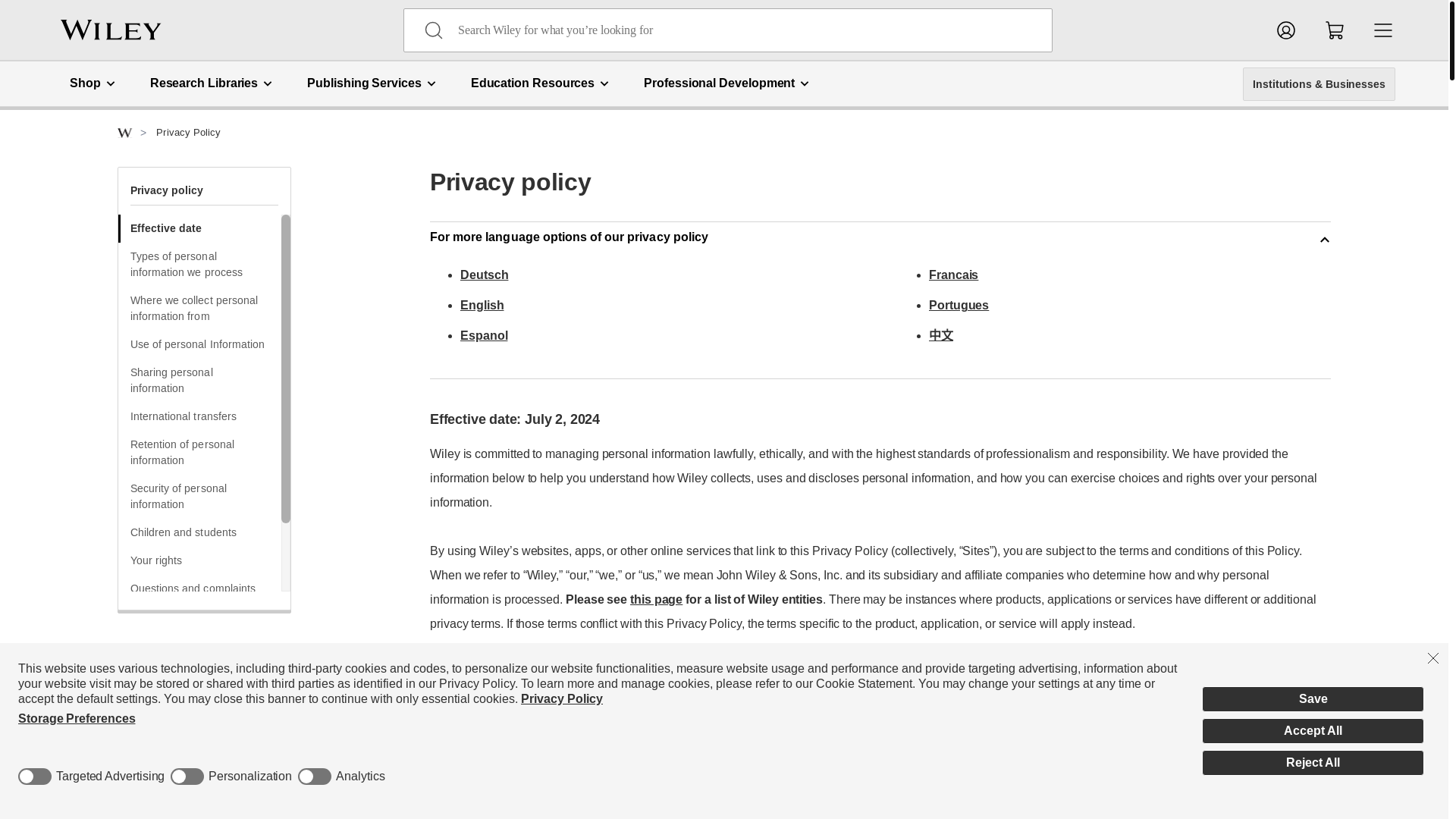Click Institutions & Businesses button
The height and width of the screenshot is (819, 1456).
pyautogui.click(x=1318, y=84)
